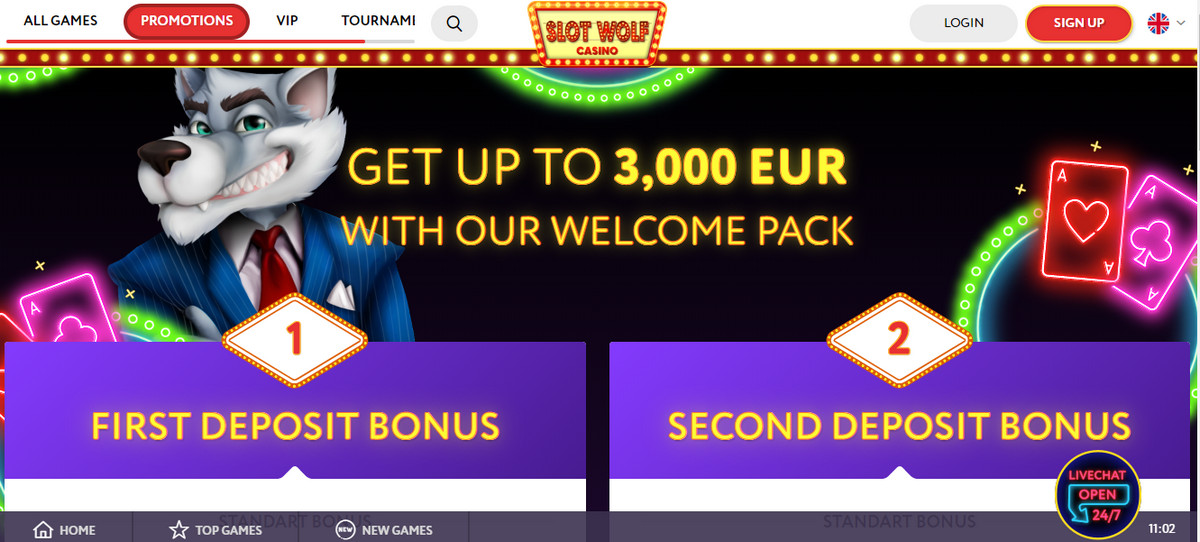Go to the VIP section
The height and width of the screenshot is (542, 1200).
click(287, 21)
